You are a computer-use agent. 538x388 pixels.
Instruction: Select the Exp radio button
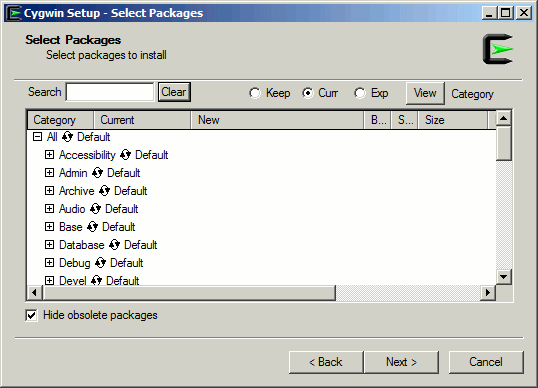click(360, 93)
